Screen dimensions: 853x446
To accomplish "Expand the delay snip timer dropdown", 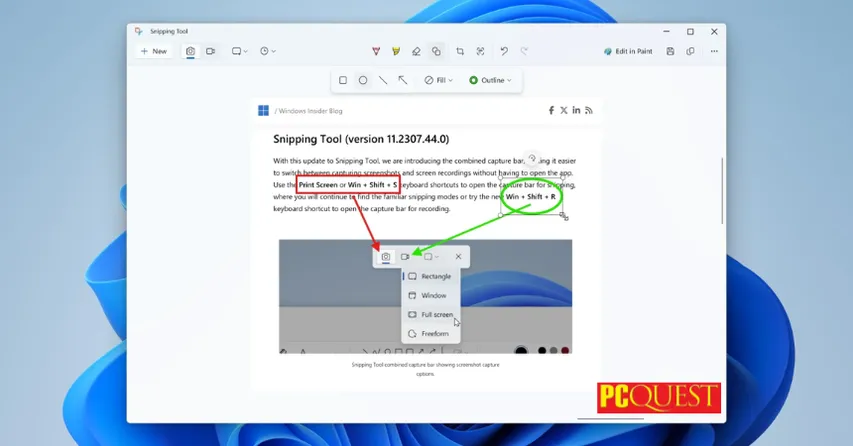I will (x=268, y=51).
